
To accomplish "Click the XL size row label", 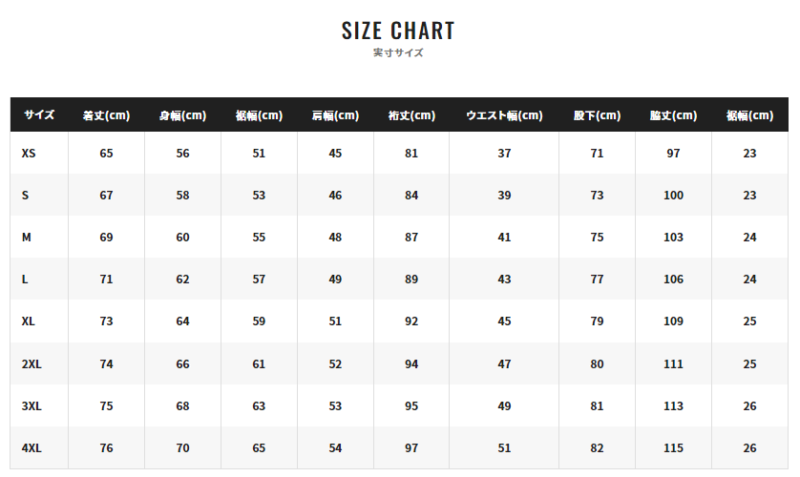I will coord(28,321).
